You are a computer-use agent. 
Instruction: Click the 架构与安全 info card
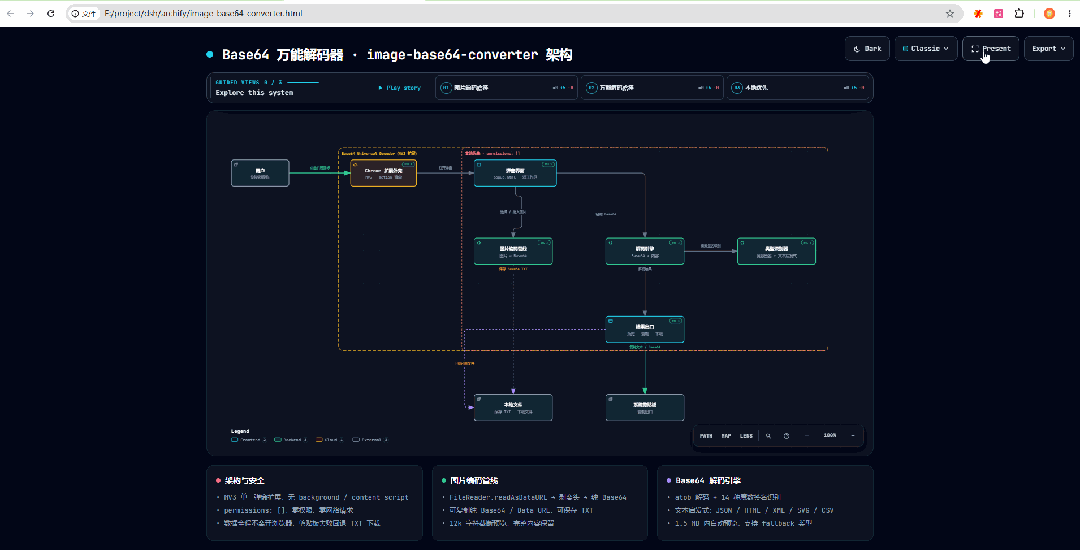pyautogui.click(x=314, y=503)
